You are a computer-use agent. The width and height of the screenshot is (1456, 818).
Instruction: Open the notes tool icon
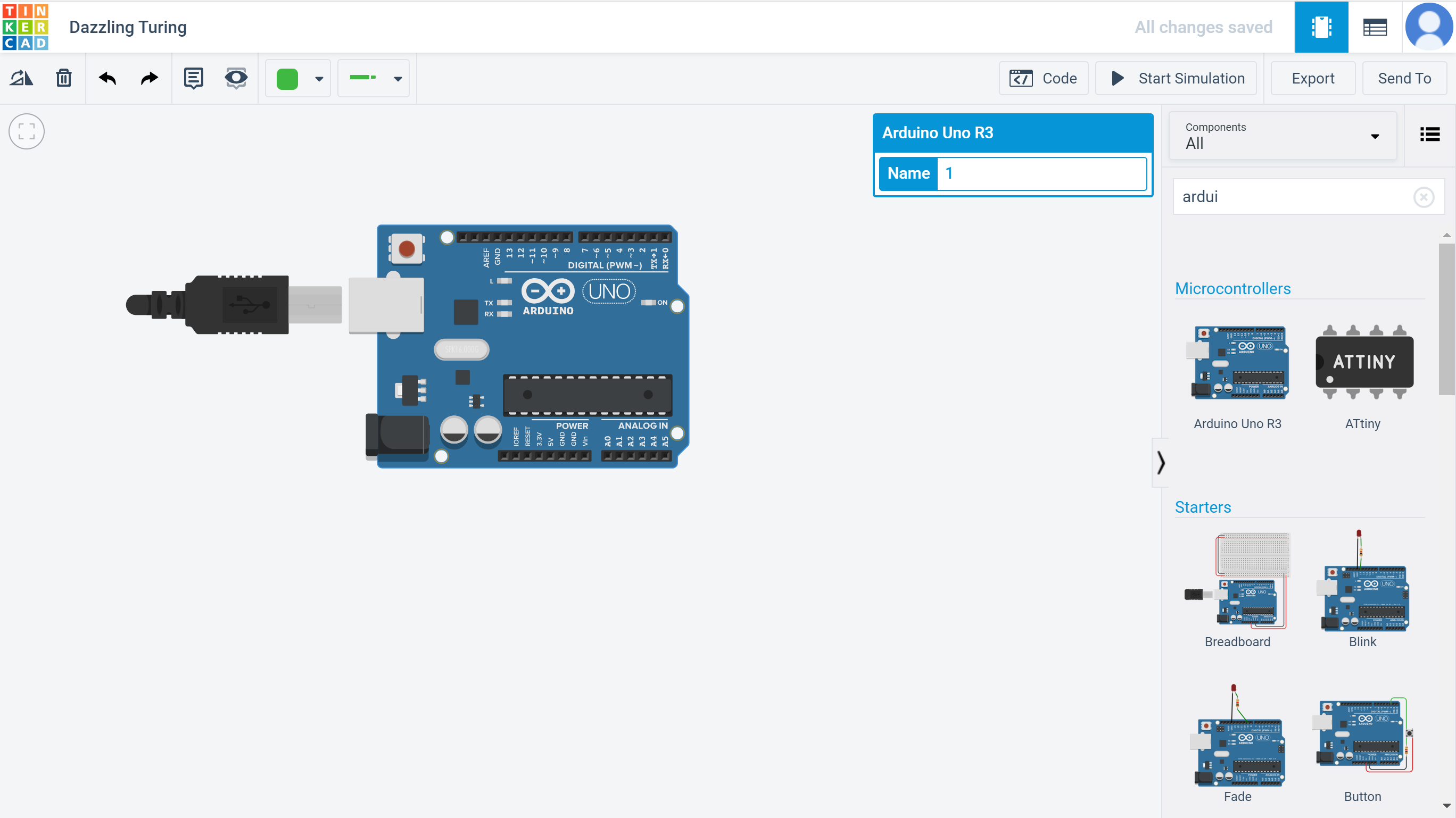point(193,78)
